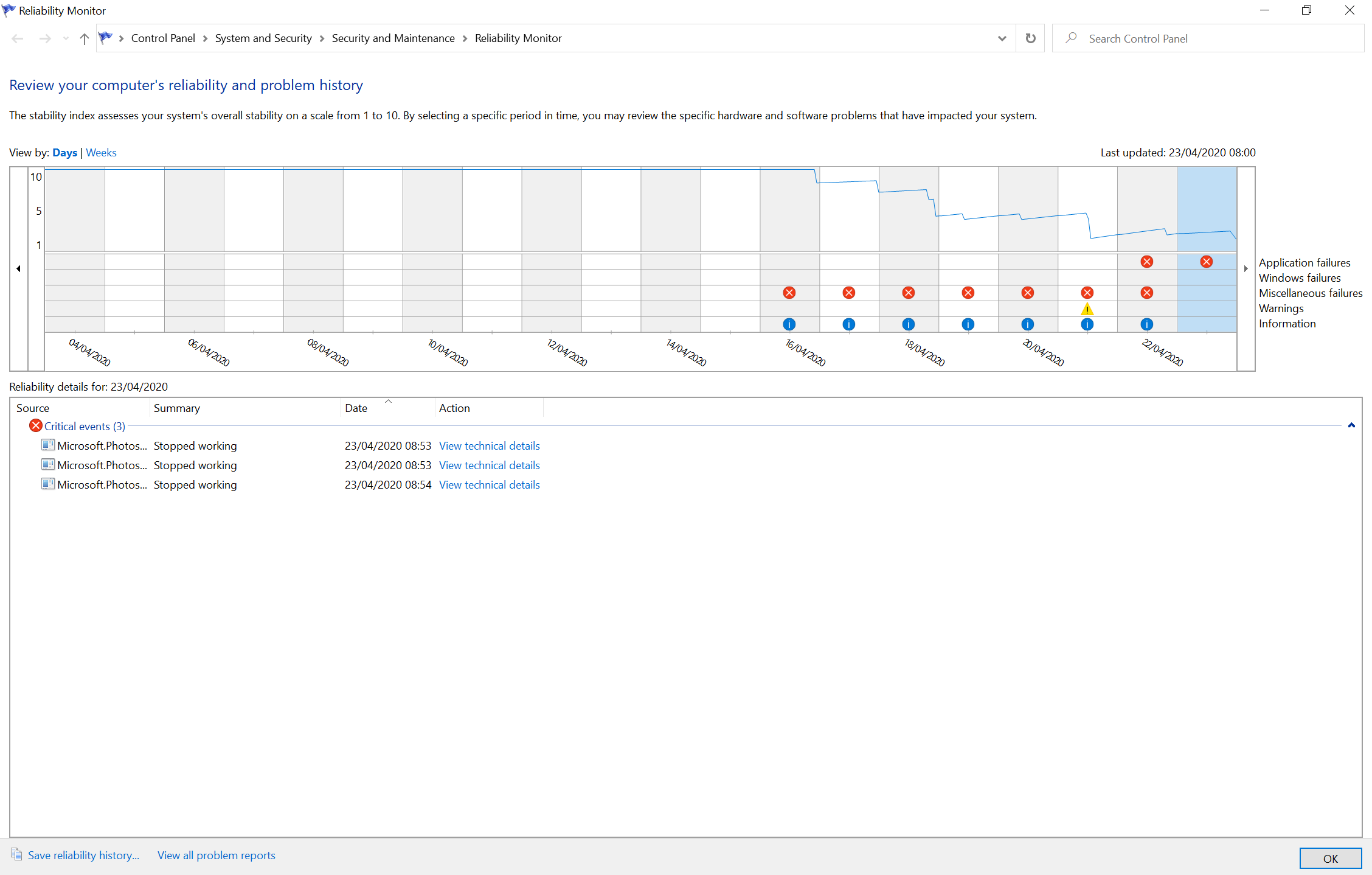Open technical details for 08:54 Photos crash
This screenshot has width=1372, height=875.
pos(489,485)
